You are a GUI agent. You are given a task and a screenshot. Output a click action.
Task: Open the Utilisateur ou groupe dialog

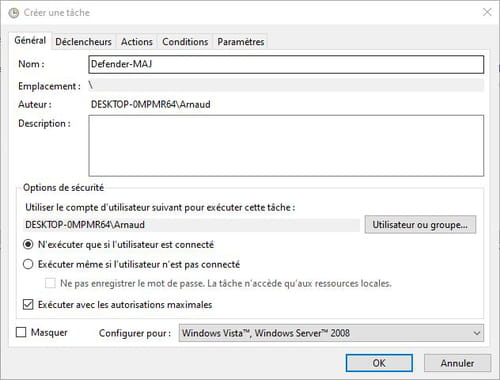tap(420, 225)
